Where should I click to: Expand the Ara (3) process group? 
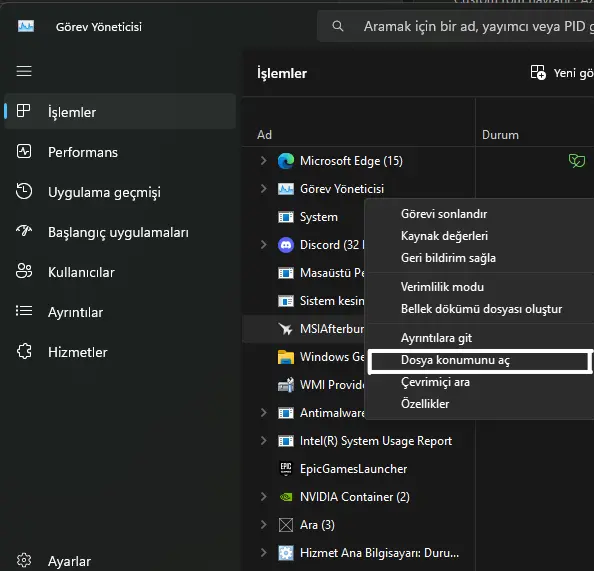tap(263, 525)
